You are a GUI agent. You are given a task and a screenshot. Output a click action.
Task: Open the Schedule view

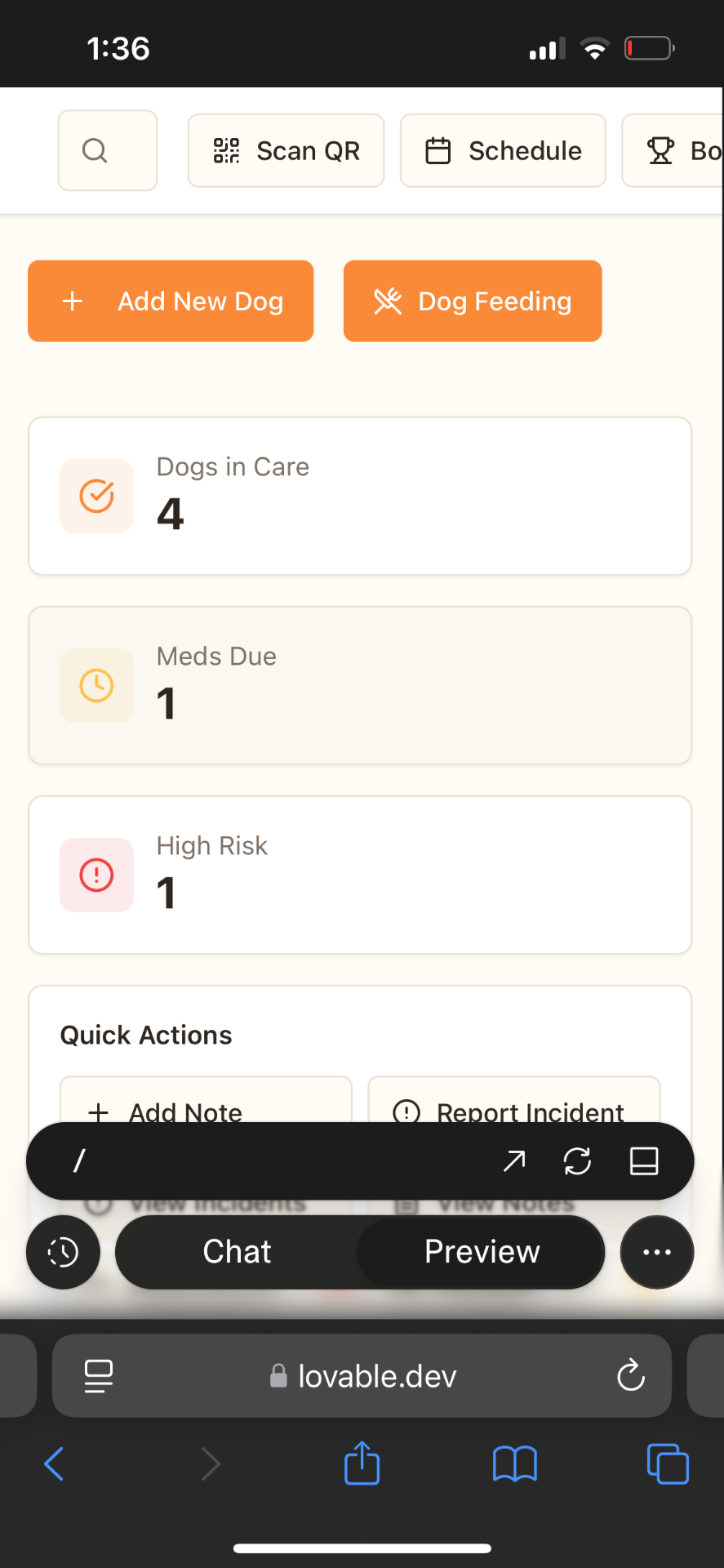[503, 150]
